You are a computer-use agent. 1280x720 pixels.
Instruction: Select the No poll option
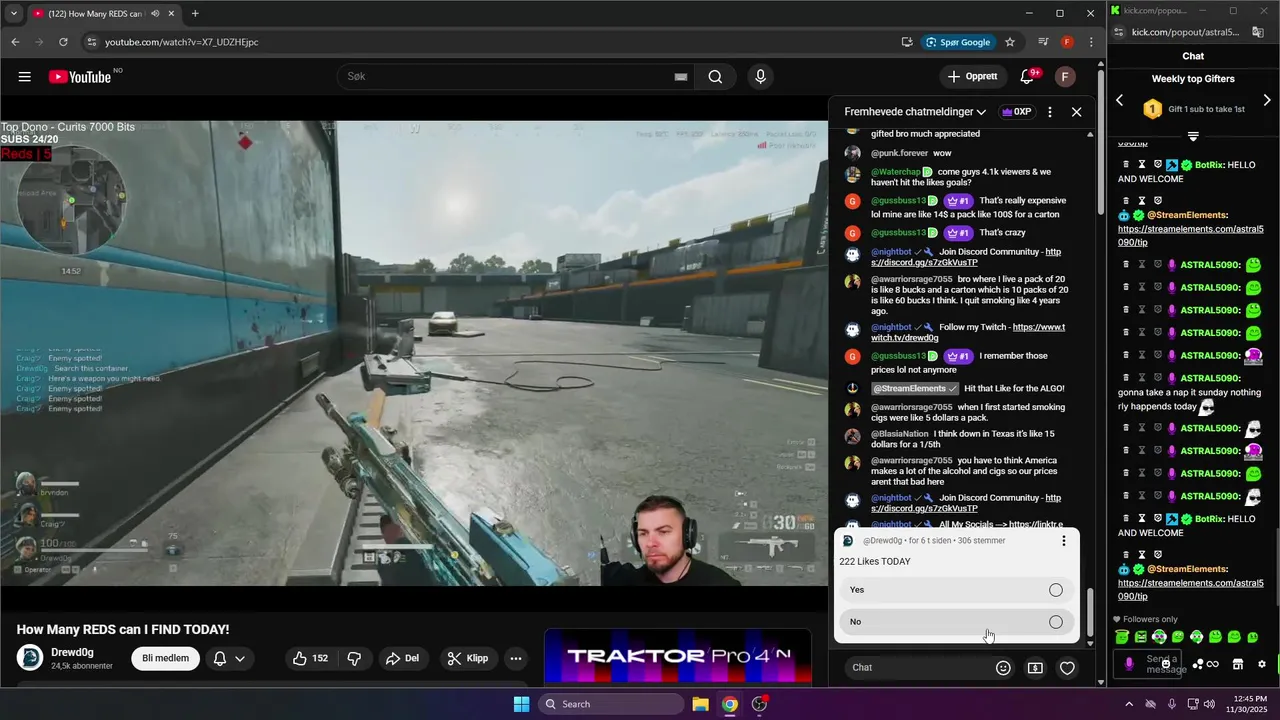[956, 622]
